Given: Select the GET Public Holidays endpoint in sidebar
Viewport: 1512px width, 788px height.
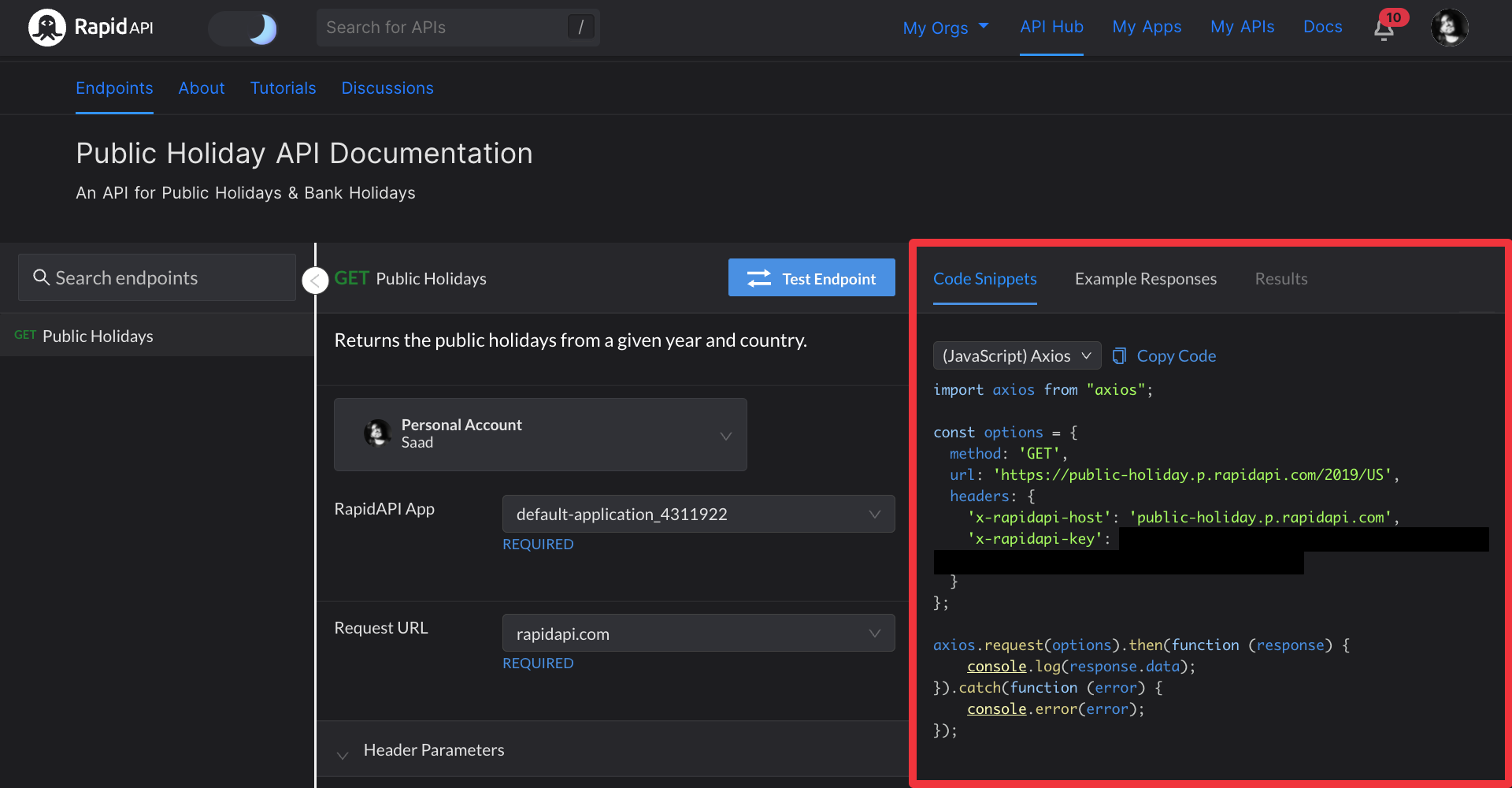Looking at the screenshot, I should click(x=157, y=336).
